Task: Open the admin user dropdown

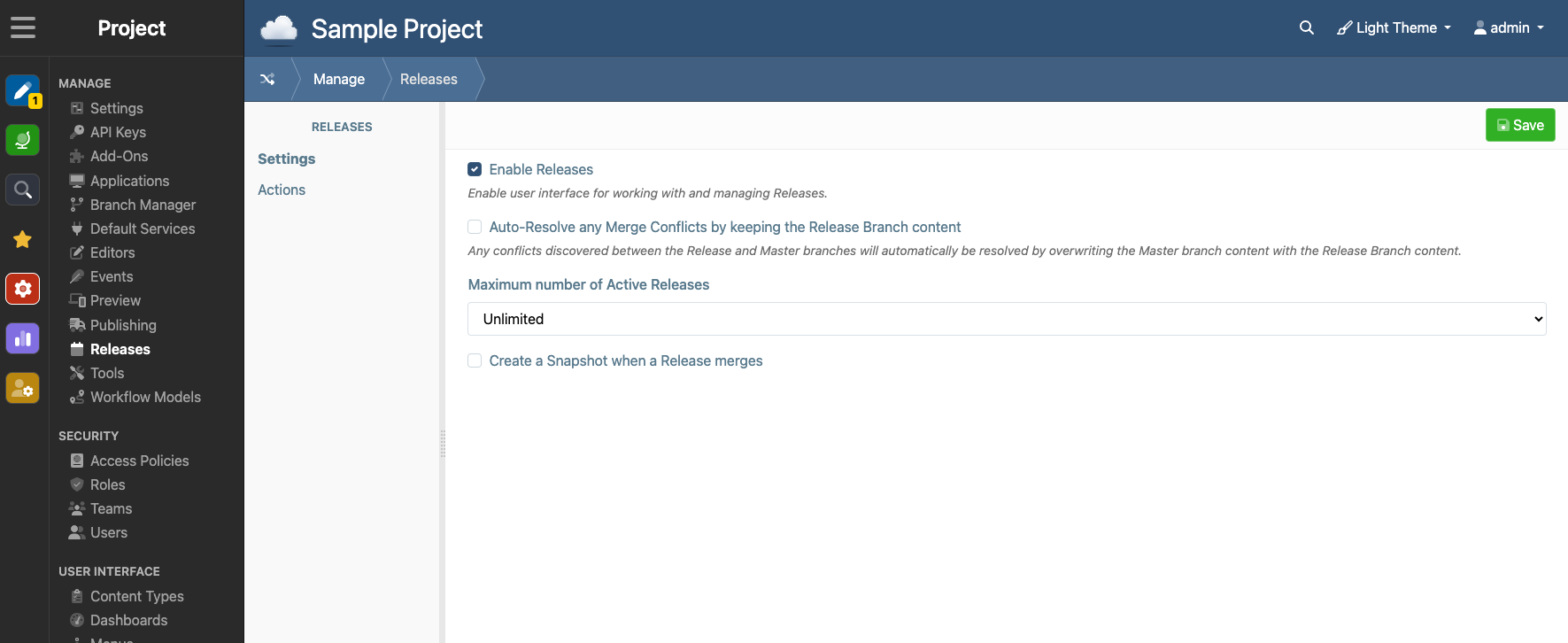Action: (x=1509, y=27)
